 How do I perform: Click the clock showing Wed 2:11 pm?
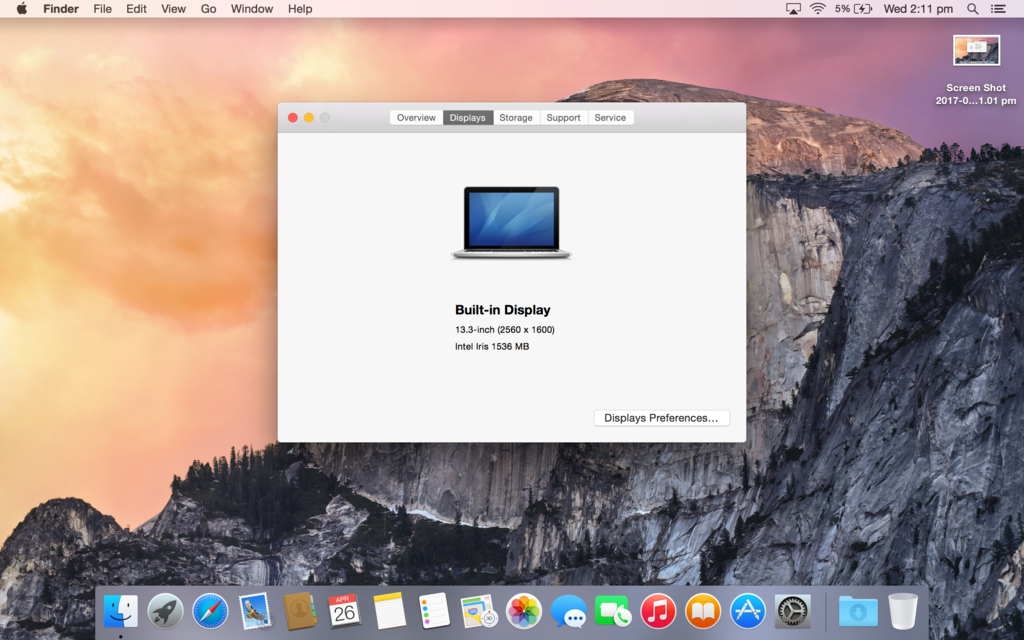[918, 8]
